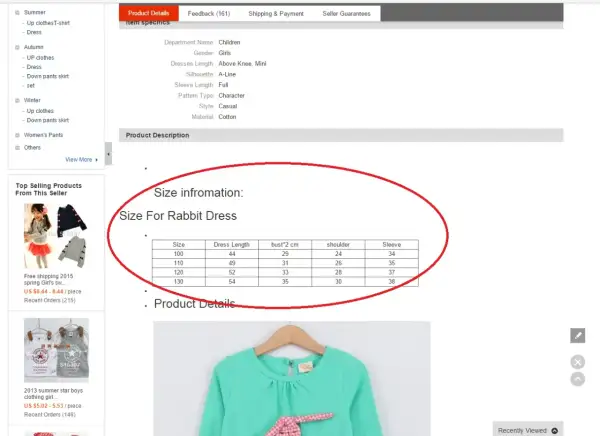Viewport: 600px width, 436px height.
Task: Switch to the Feedback (161) tab
Action: pyautogui.click(x=209, y=13)
